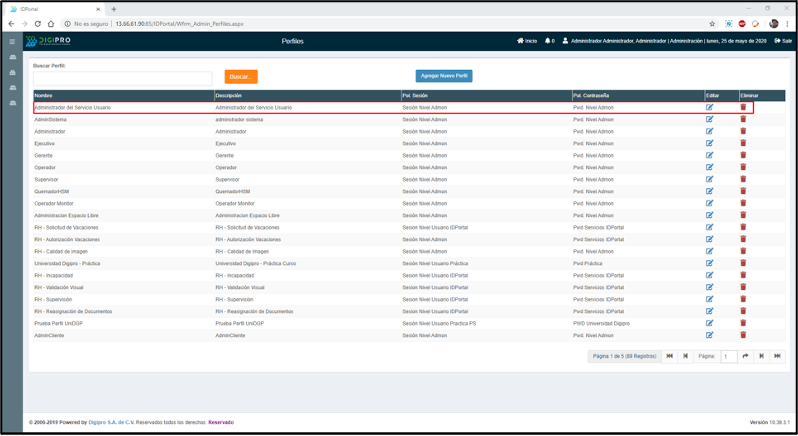Toggle the hamburger sidebar menu
This screenshot has width=798, height=436.
pyautogui.click(x=12, y=41)
